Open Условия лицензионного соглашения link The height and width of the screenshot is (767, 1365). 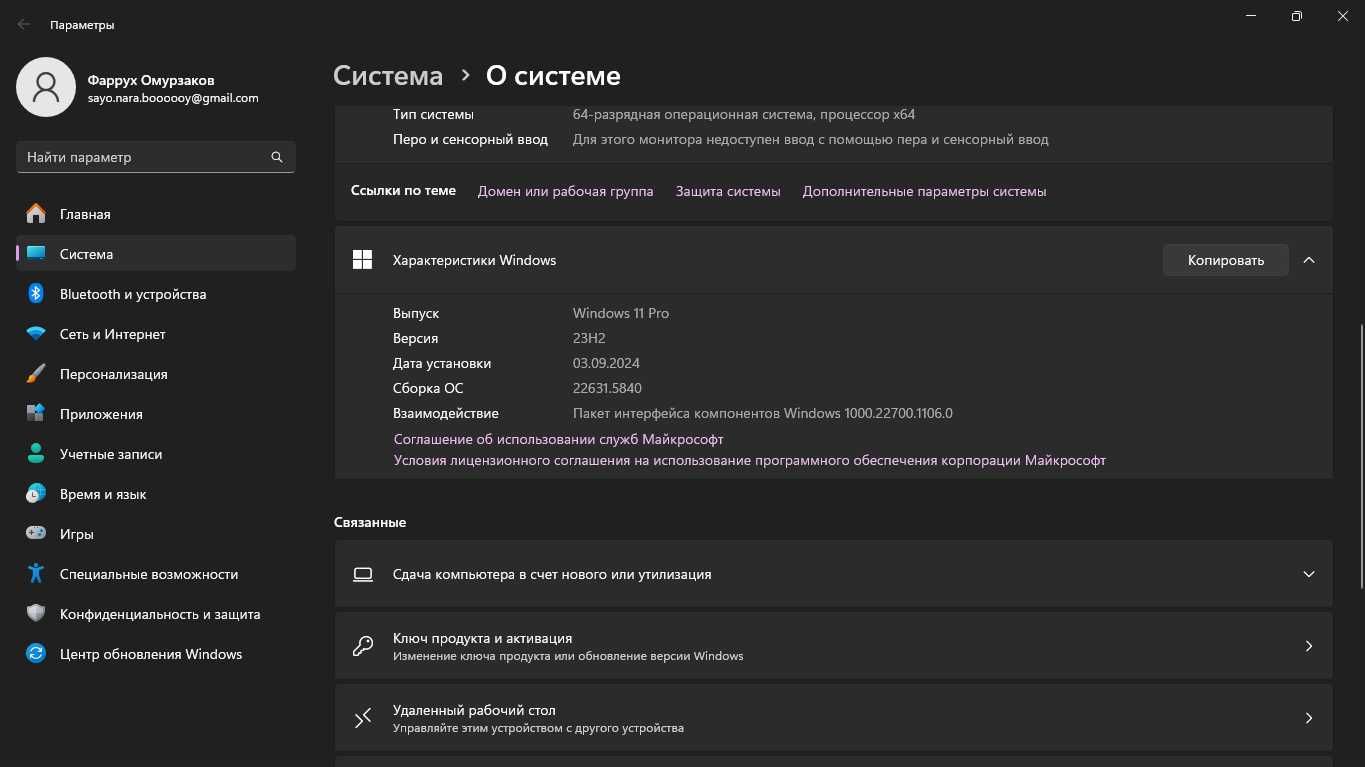pos(750,461)
